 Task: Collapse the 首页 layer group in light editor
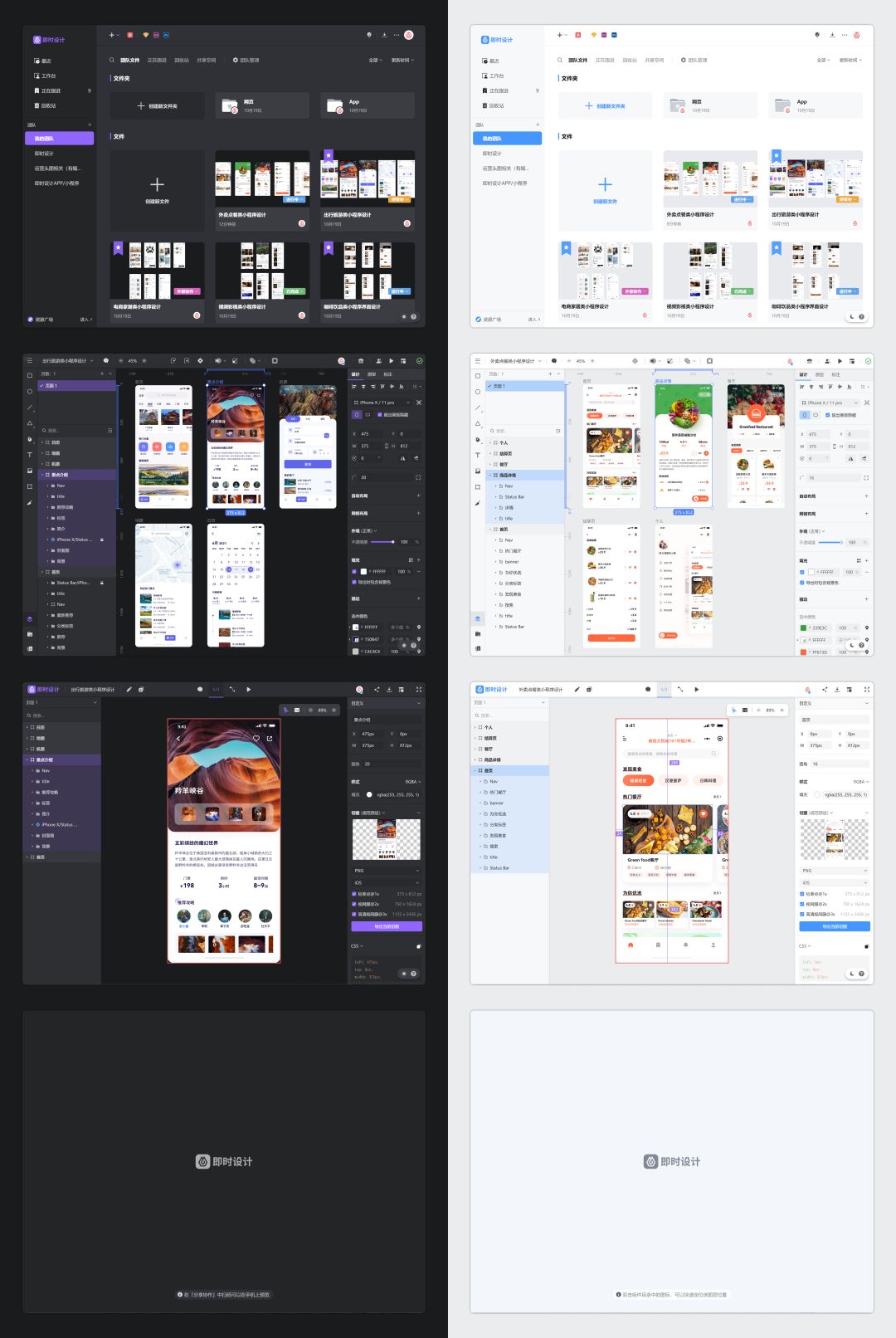click(x=489, y=529)
